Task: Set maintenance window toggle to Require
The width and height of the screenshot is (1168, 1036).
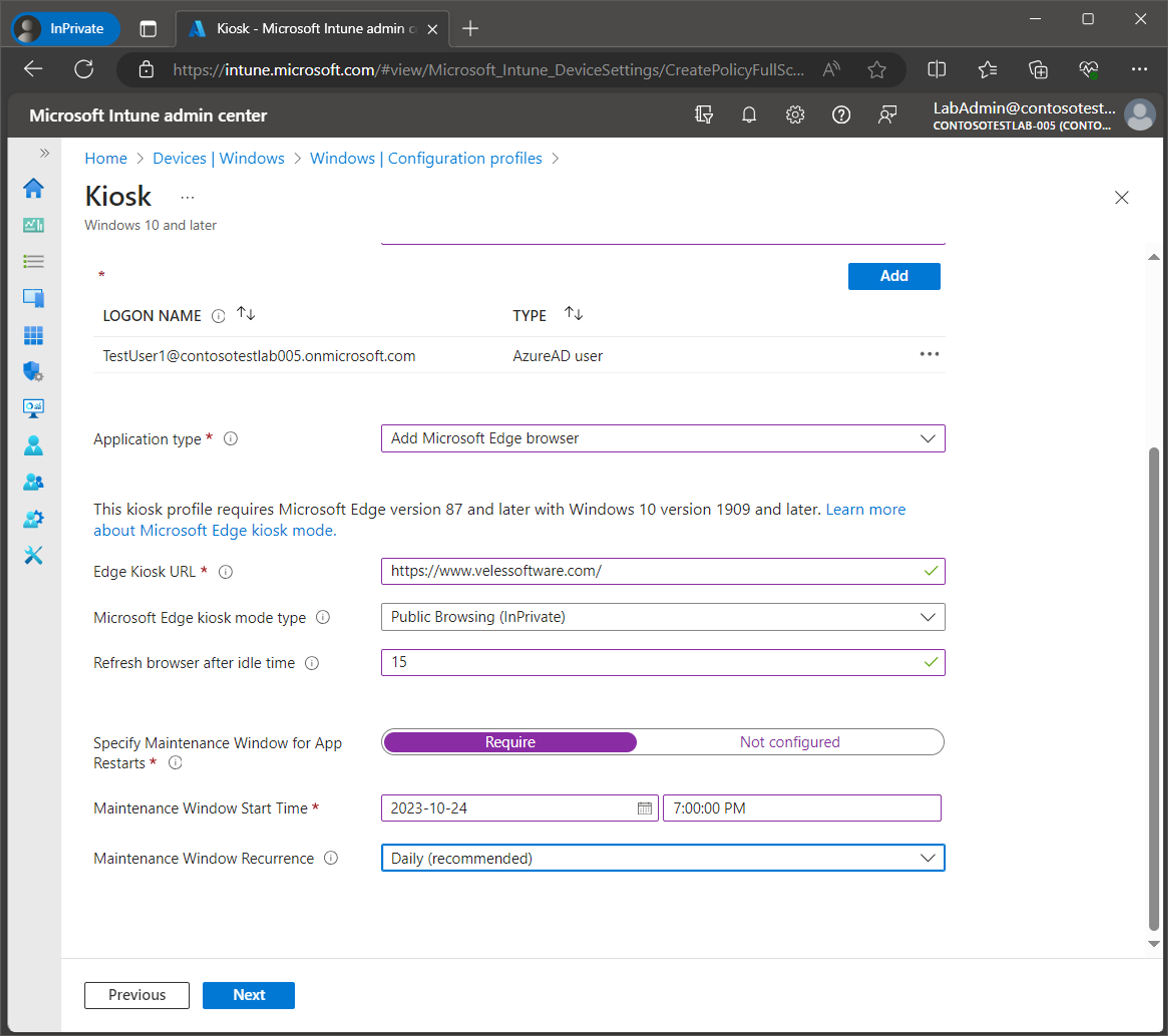Action: point(510,742)
